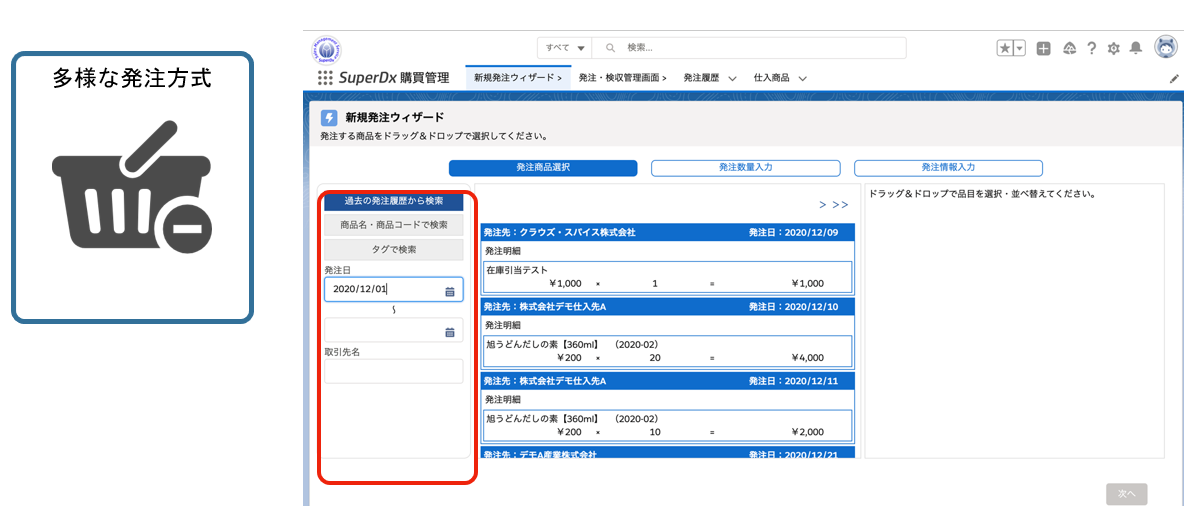Viewport: 1200px width, 524px height.
Task: Click the タグで検索 button
Action: 393,249
